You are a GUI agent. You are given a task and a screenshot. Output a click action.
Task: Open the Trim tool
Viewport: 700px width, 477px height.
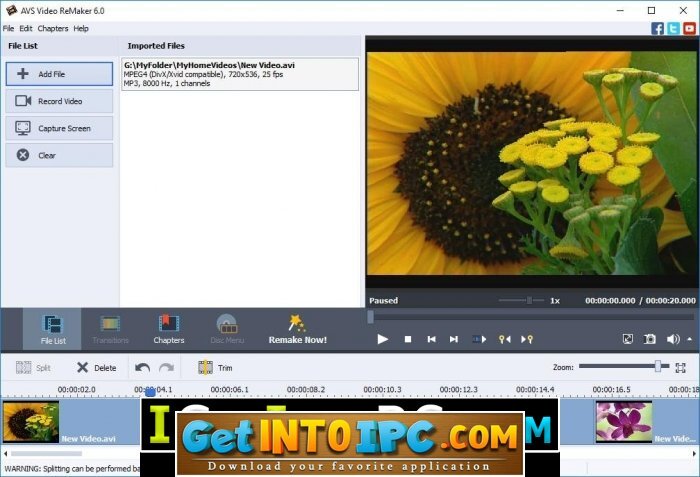(x=216, y=368)
